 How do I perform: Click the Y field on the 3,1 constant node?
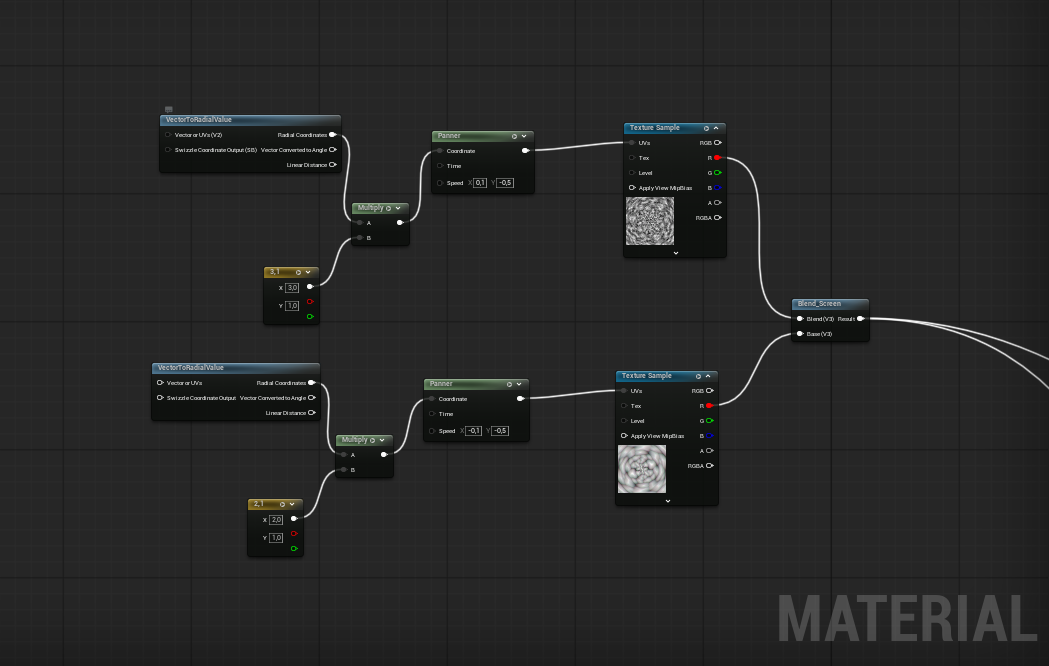coord(292,306)
